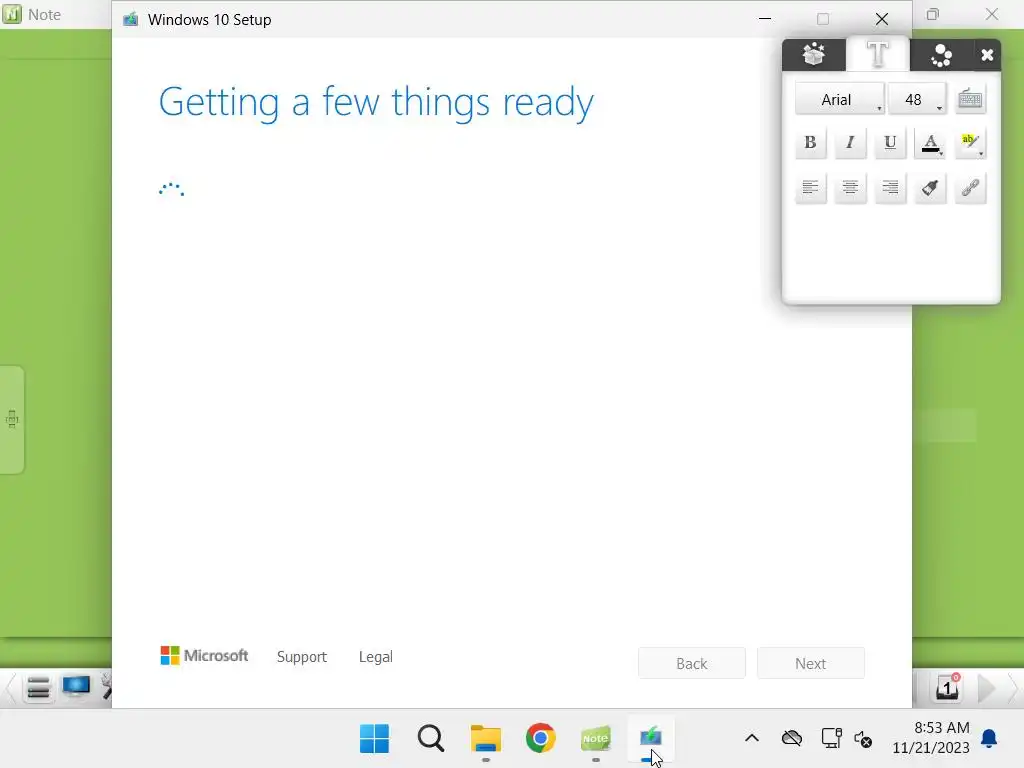Click the Windows 10 Setup title icon

(x=131, y=20)
